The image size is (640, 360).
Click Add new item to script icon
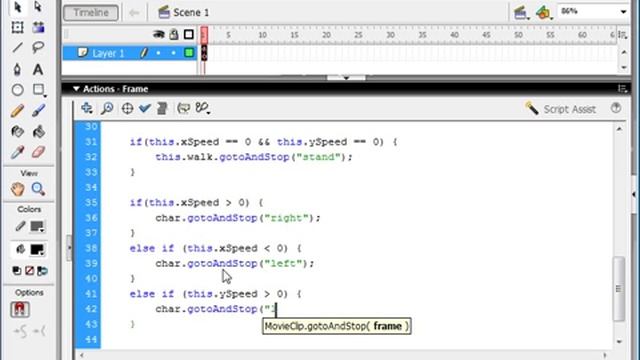pos(87,108)
